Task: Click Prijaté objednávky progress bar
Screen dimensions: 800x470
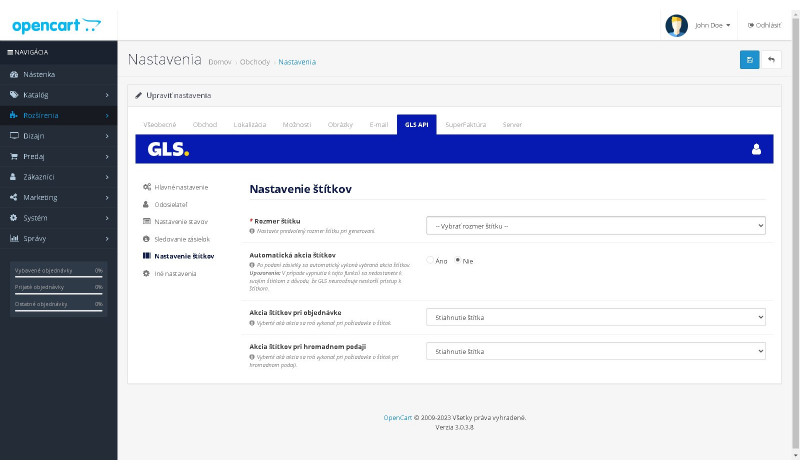Action: tap(59, 293)
